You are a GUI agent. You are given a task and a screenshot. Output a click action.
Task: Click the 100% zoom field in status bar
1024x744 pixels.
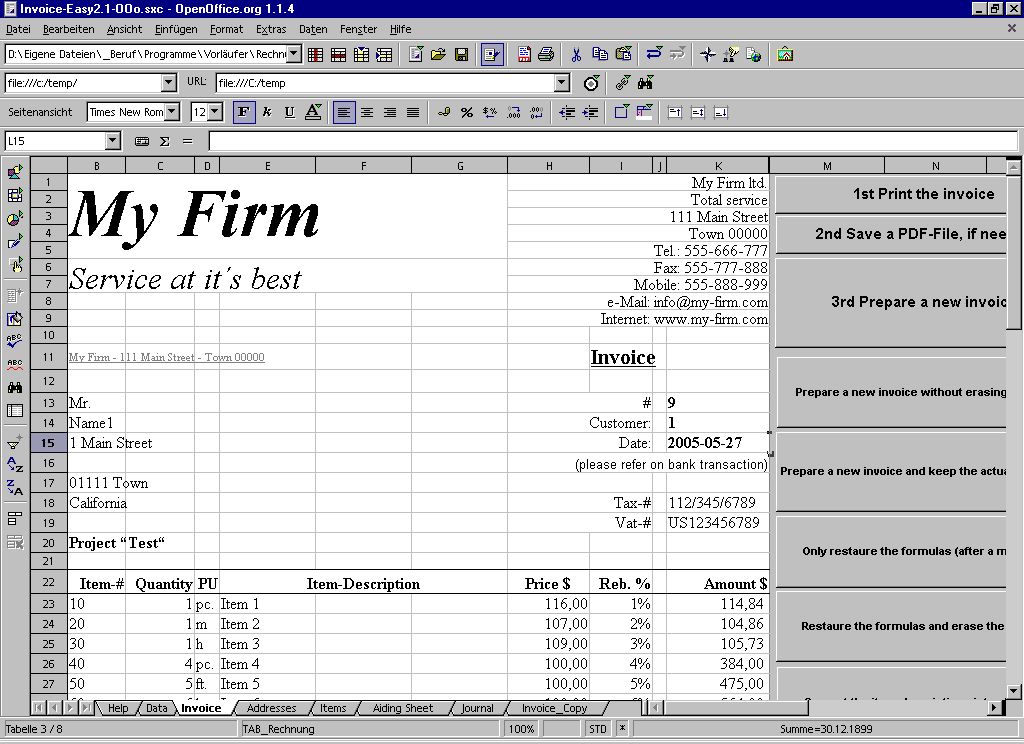coord(521,729)
